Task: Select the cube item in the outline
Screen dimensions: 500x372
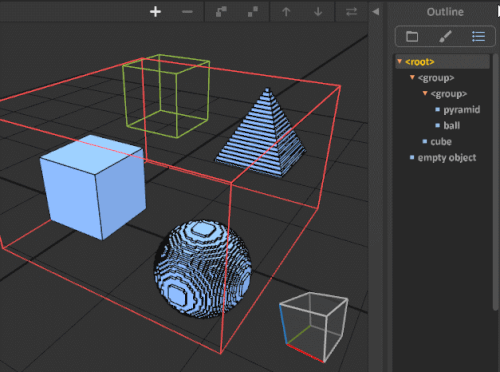Action: (x=441, y=142)
